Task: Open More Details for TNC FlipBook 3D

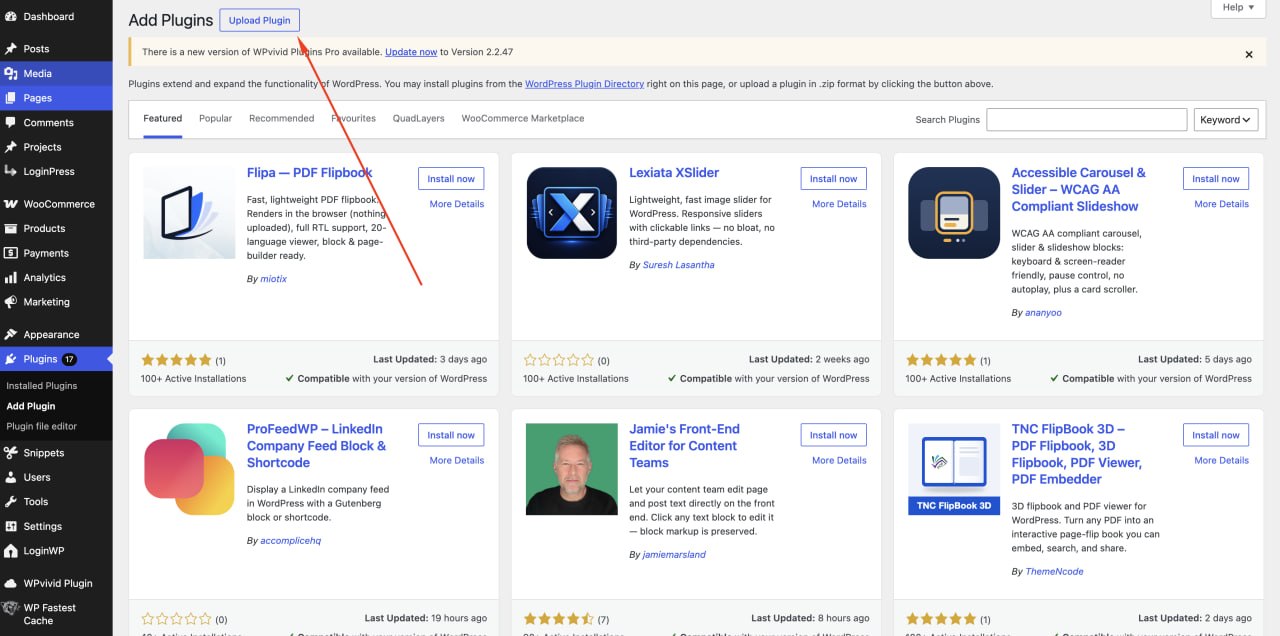Action: pyautogui.click(x=1221, y=460)
